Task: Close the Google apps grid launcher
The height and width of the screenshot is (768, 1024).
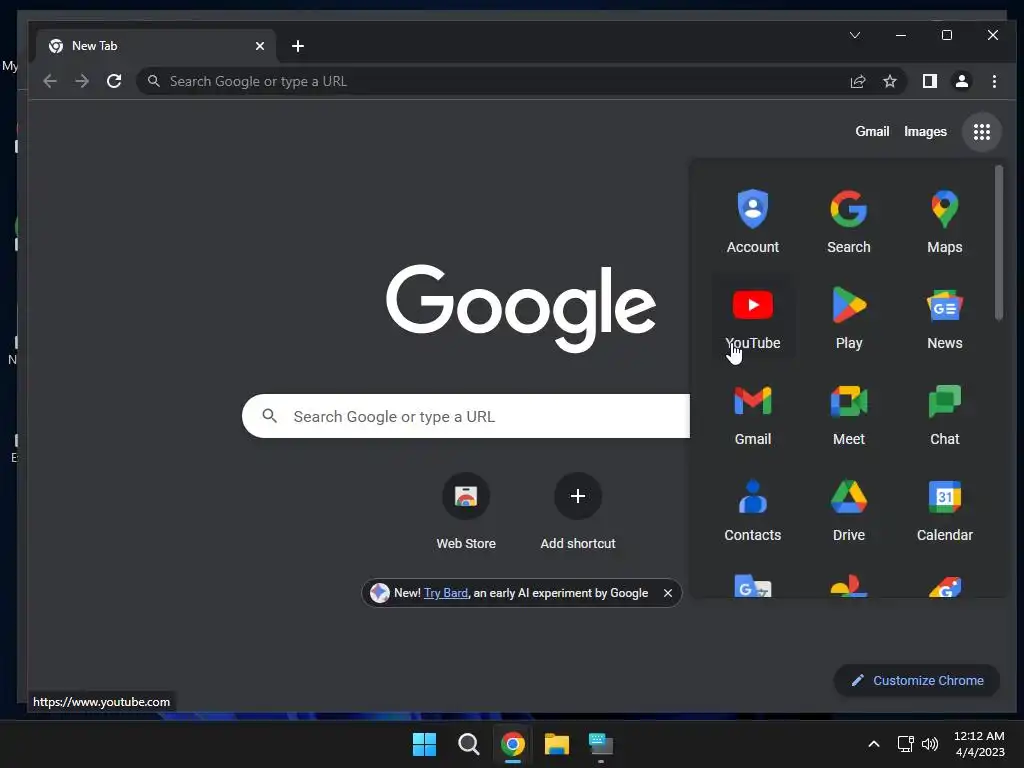Action: 982,132
